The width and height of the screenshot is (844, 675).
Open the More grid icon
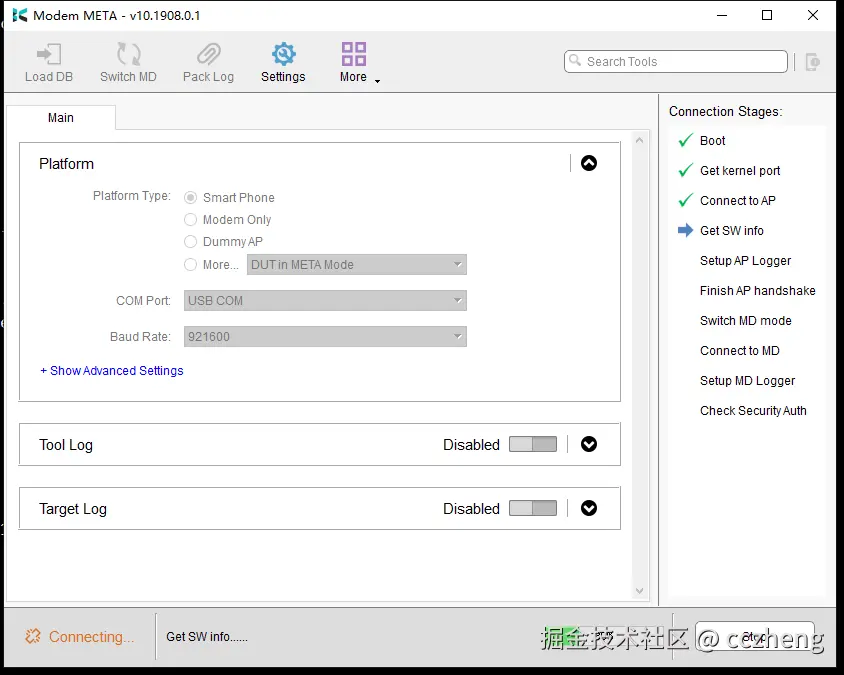[x=354, y=54]
